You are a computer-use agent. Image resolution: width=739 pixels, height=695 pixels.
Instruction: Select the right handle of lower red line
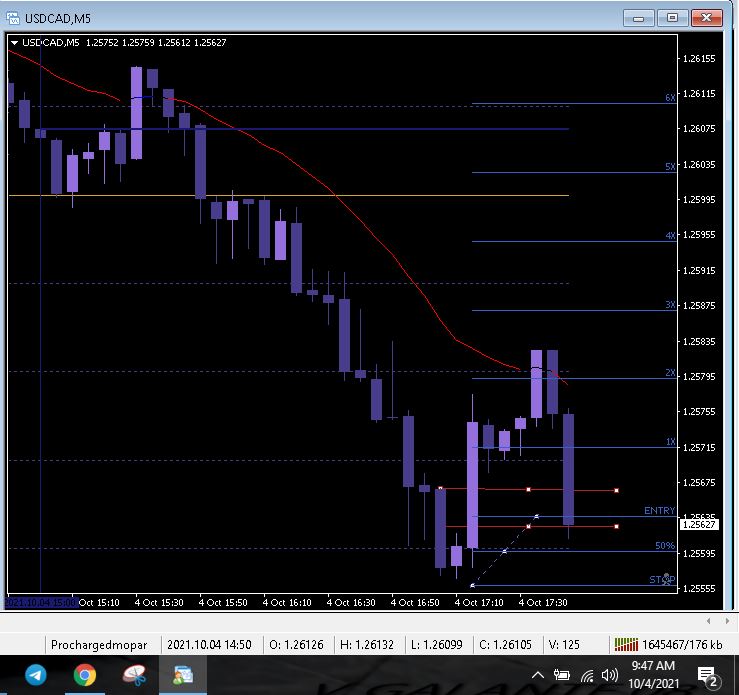click(616, 526)
